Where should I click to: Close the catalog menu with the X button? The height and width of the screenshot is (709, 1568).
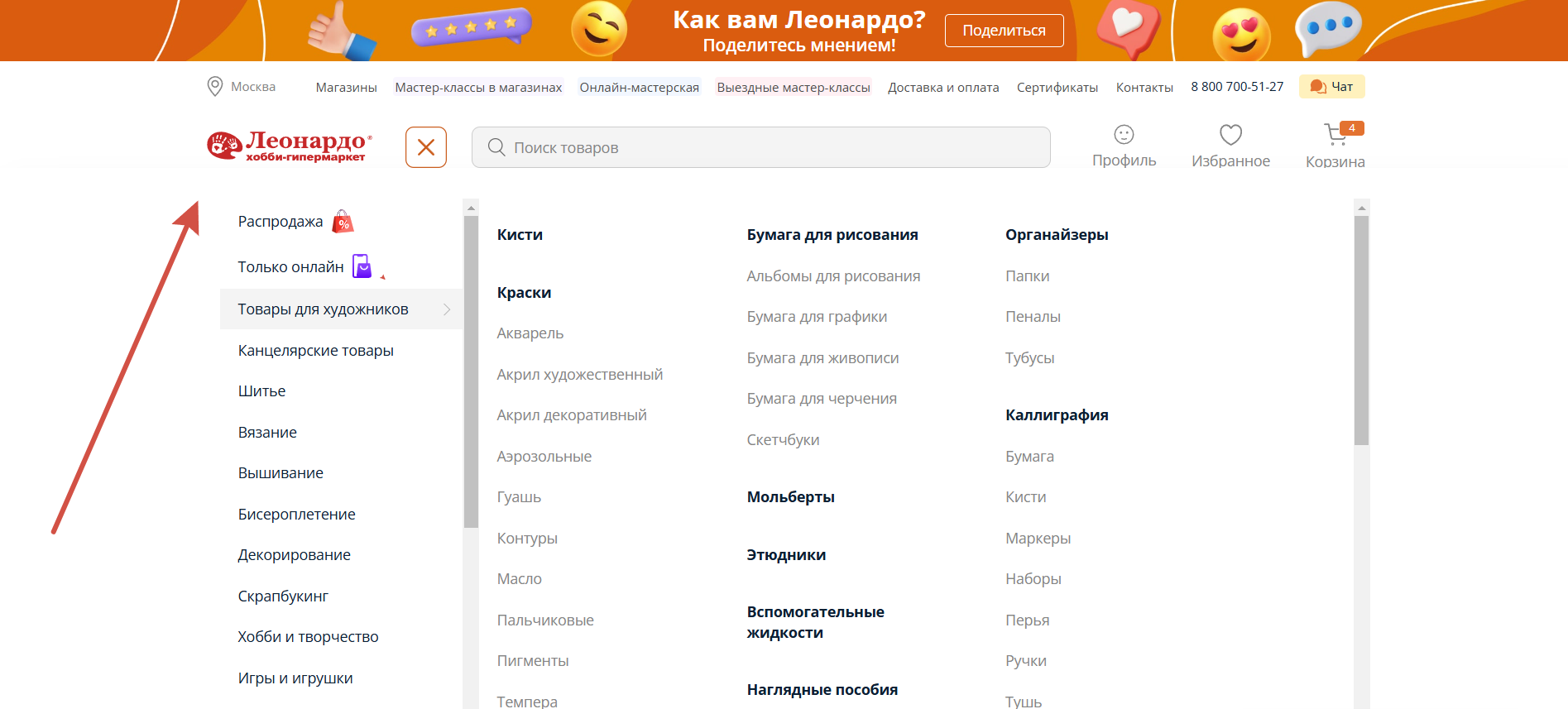pos(426,147)
